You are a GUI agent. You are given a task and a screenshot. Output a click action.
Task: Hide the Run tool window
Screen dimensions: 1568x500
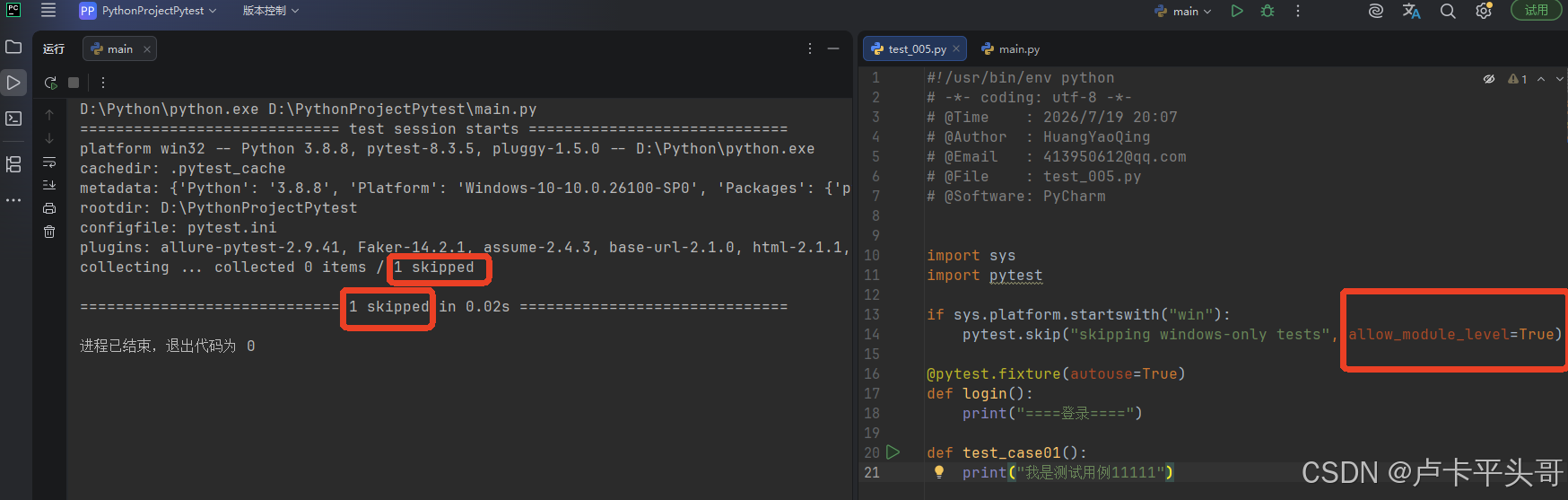click(x=833, y=48)
